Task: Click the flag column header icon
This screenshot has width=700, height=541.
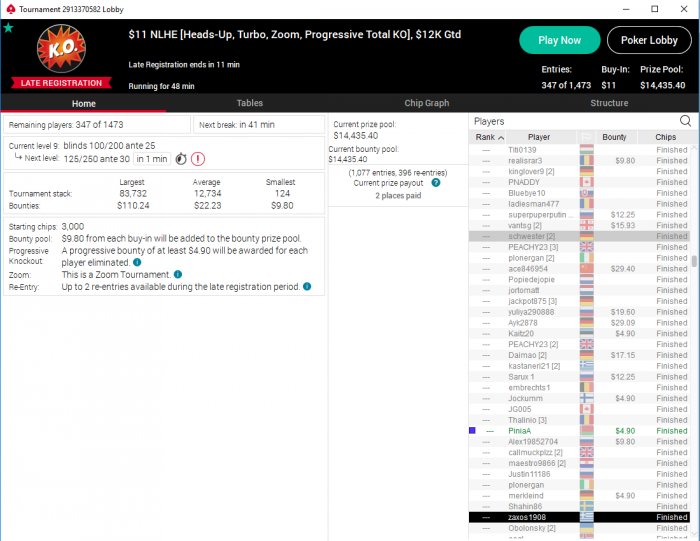Action: [x=586, y=137]
